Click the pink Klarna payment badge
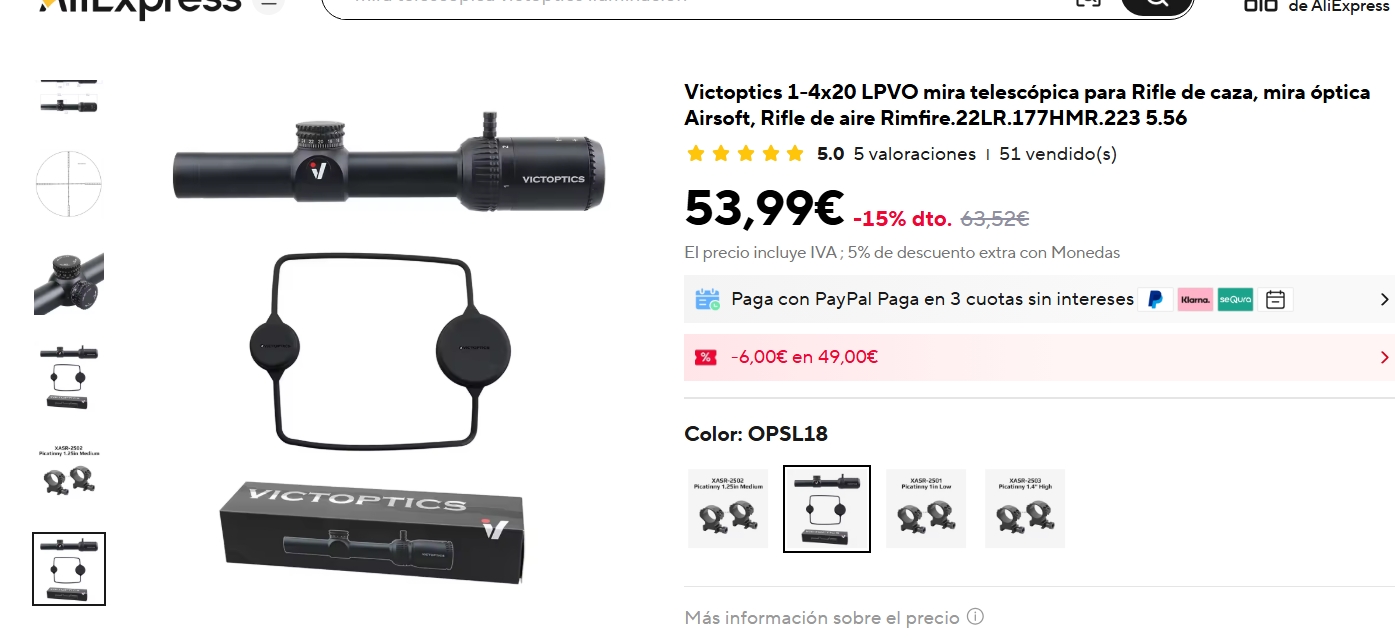1395x641 pixels. tap(1195, 299)
